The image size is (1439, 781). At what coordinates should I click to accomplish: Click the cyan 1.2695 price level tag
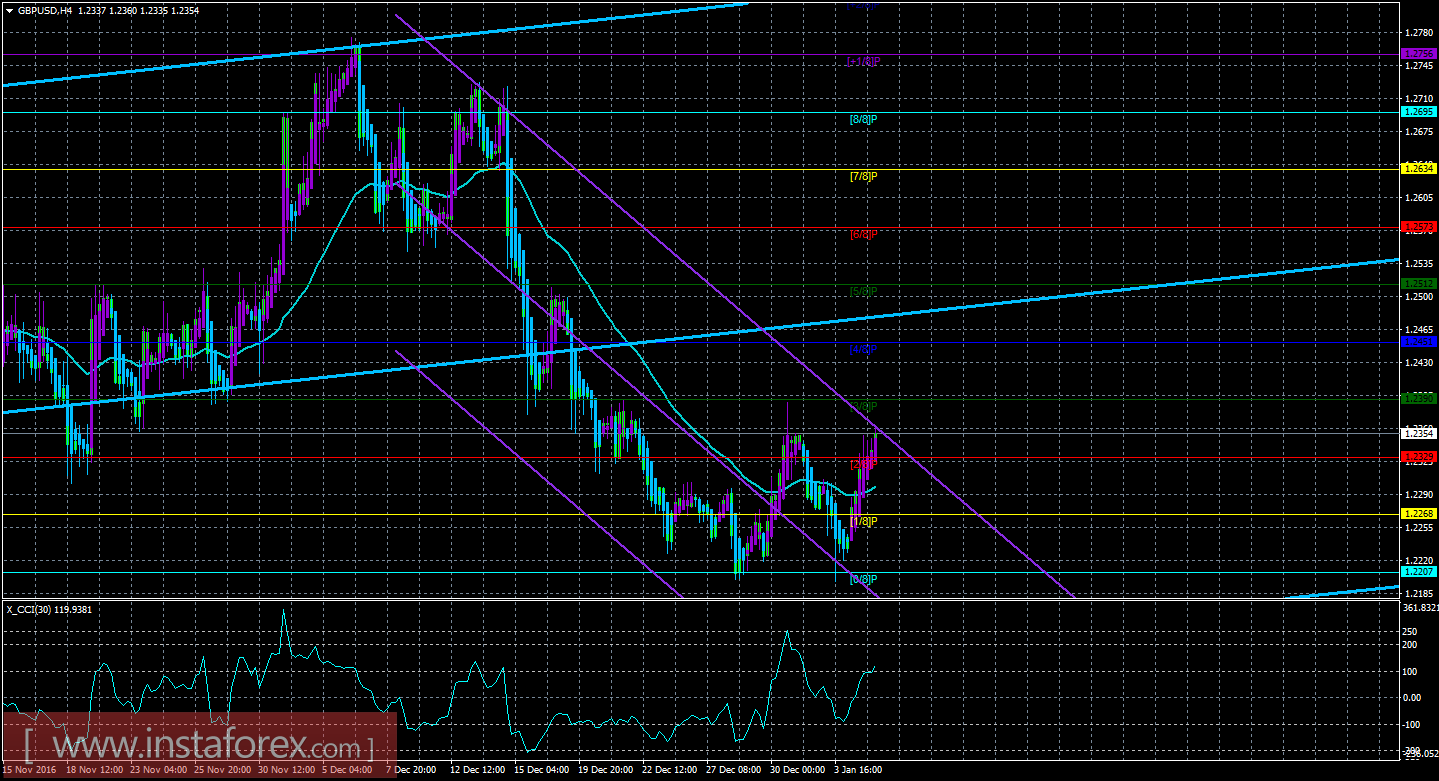click(1417, 113)
